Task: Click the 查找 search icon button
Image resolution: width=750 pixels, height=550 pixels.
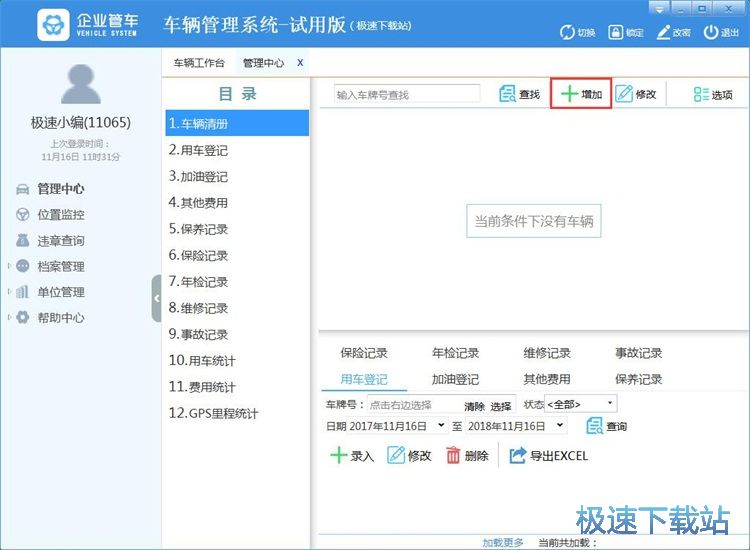Action: point(519,94)
